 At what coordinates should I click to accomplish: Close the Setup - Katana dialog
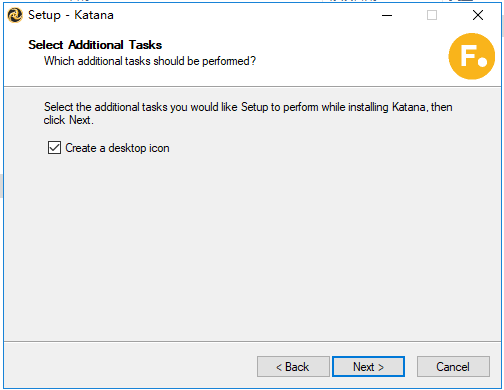pyautogui.click(x=478, y=15)
